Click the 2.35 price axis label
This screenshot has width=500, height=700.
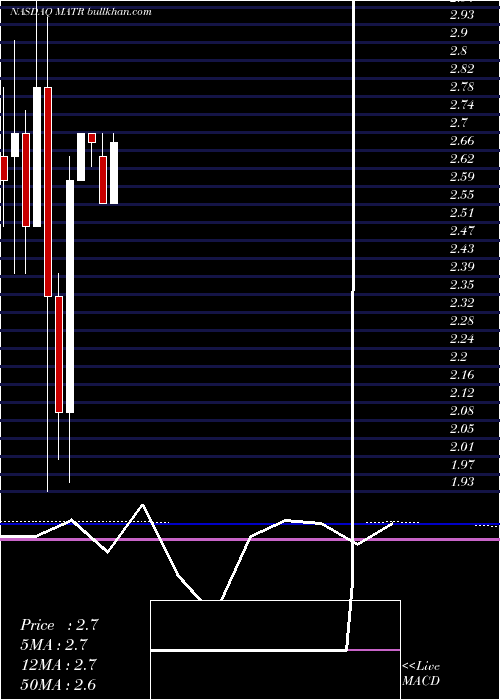point(462,285)
